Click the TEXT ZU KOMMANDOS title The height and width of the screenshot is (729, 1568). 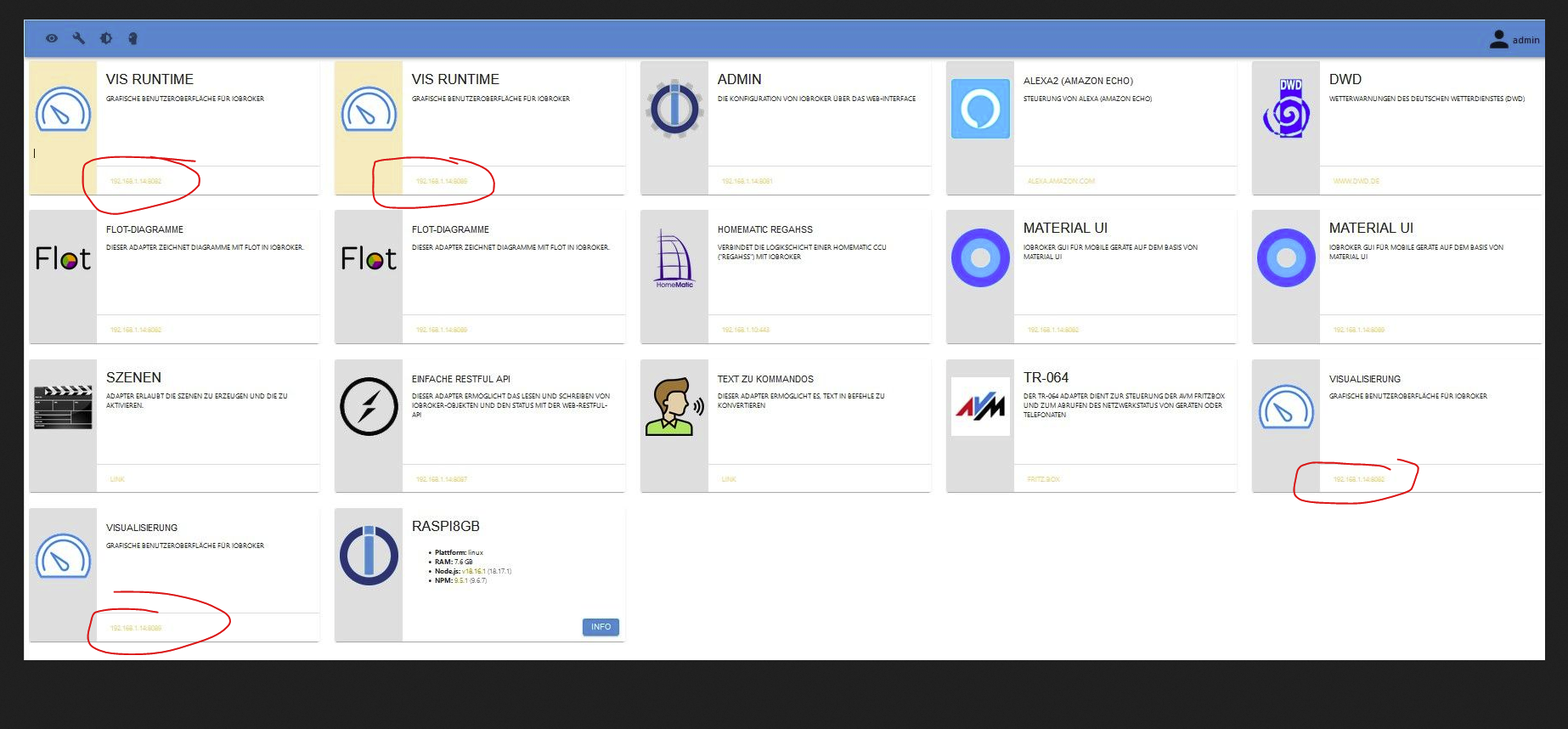click(x=765, y=379)
